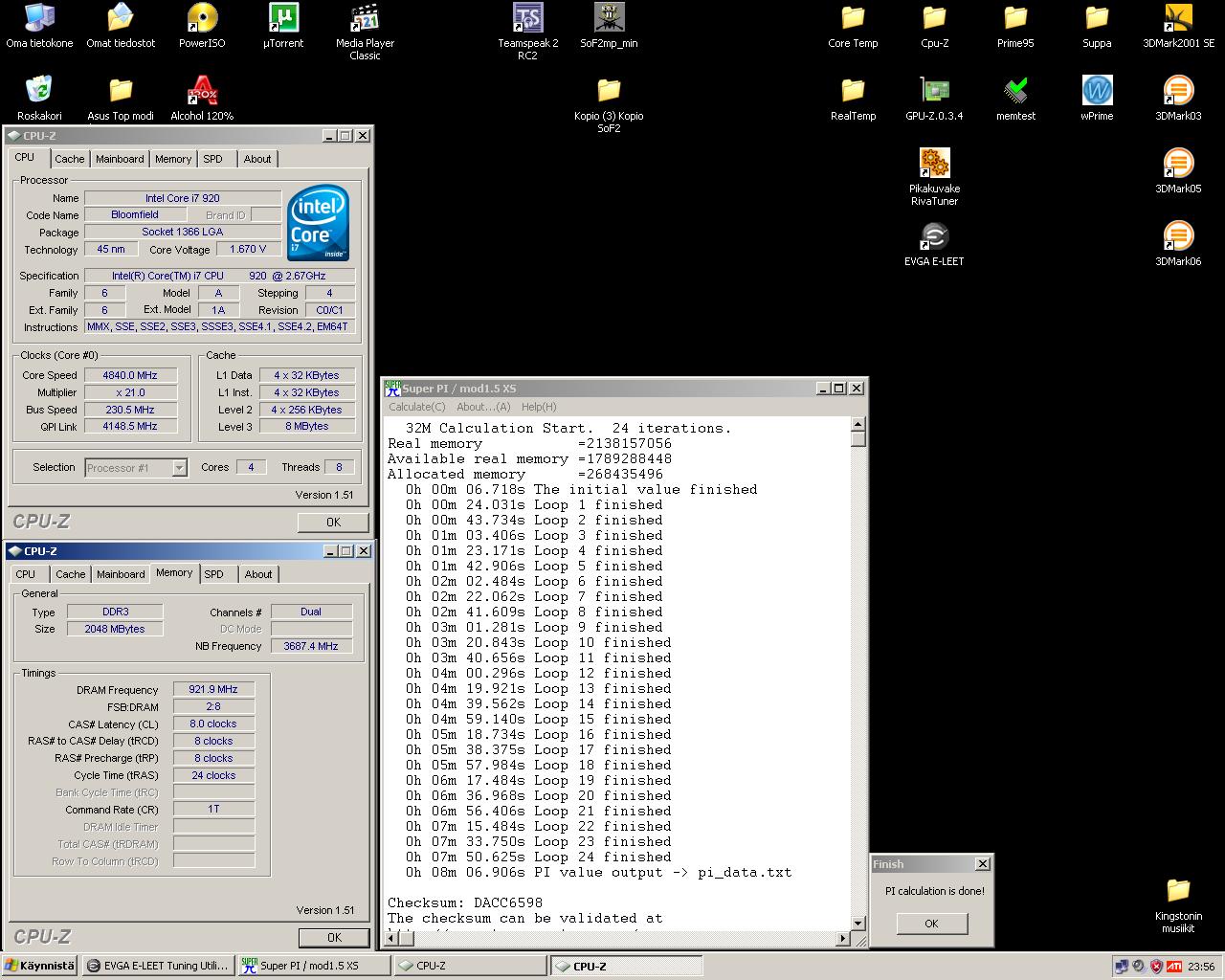Viewport: 1225px width, 980px height.
Task: Open the Pikakuvake RivaTuner shortcut
Action: tap(934, 177)
